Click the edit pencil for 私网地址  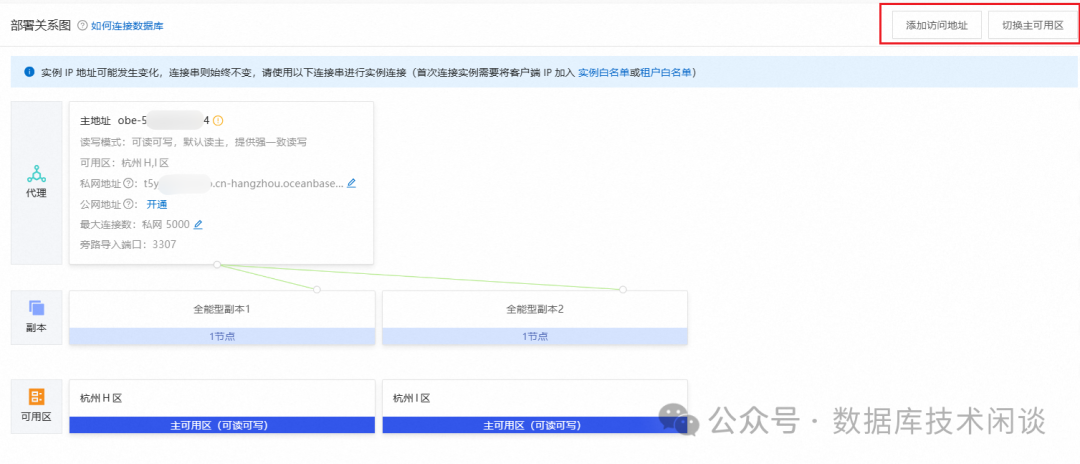coord(351,184)
